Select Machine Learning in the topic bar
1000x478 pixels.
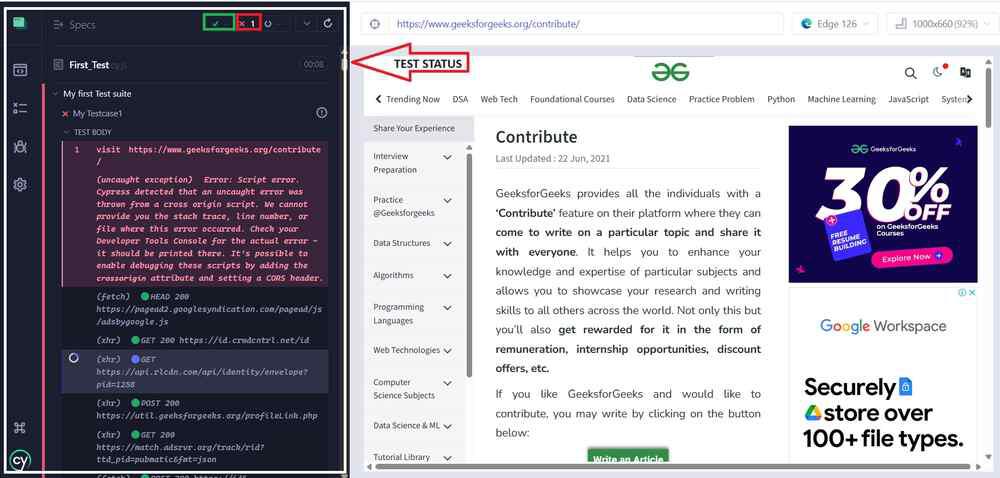[841, 99]
